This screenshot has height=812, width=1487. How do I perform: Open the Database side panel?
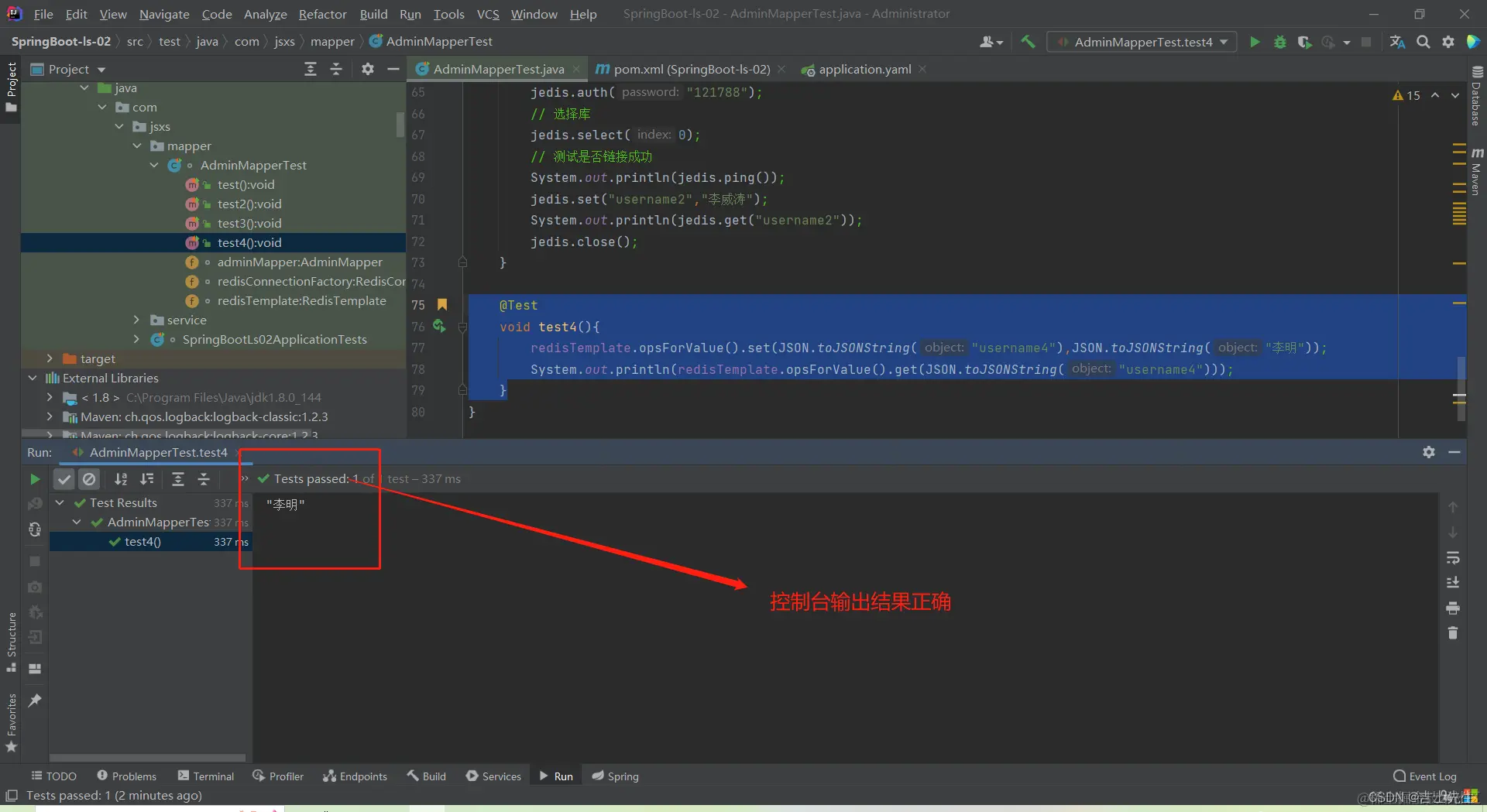point(1477,96)
